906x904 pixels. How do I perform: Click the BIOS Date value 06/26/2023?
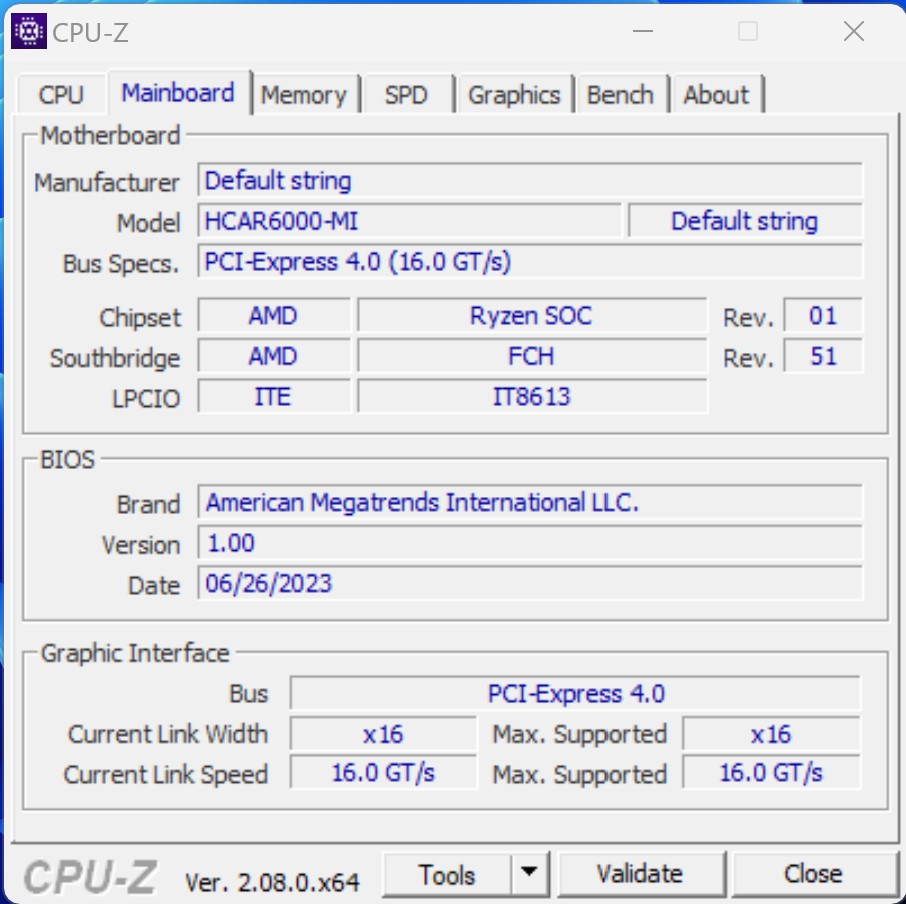pyautogui.click(x=530, y=583)
